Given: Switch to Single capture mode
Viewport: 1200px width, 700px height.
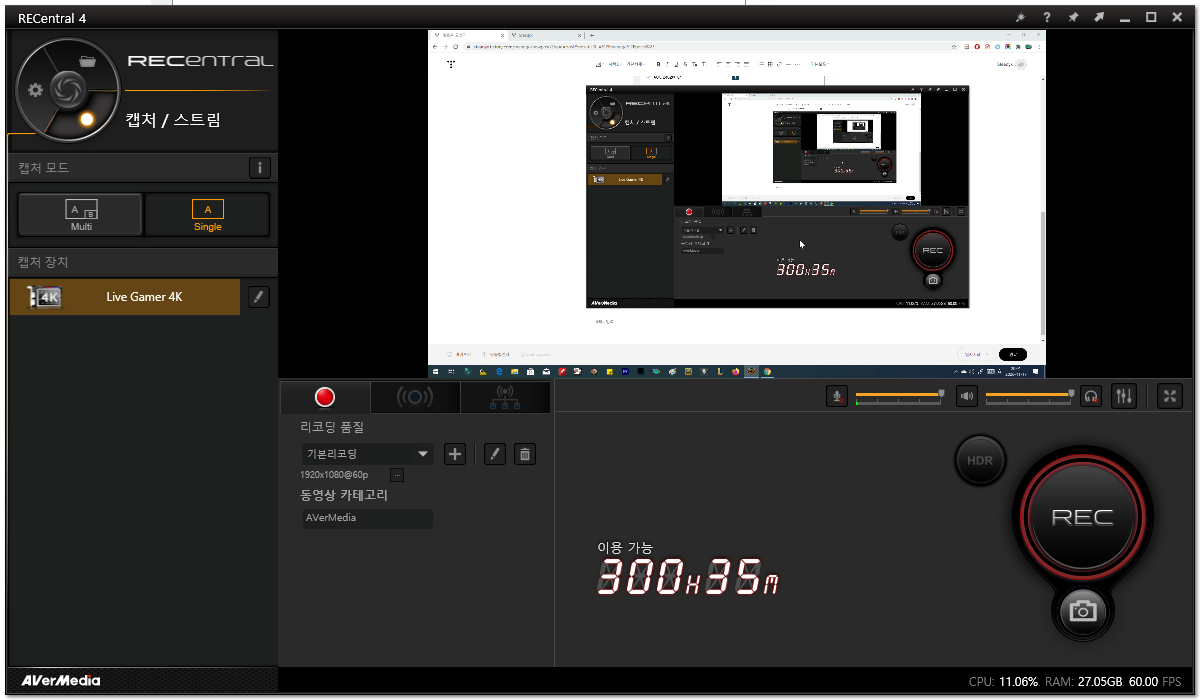Looking at the screenshot, I should pos(207,214).
